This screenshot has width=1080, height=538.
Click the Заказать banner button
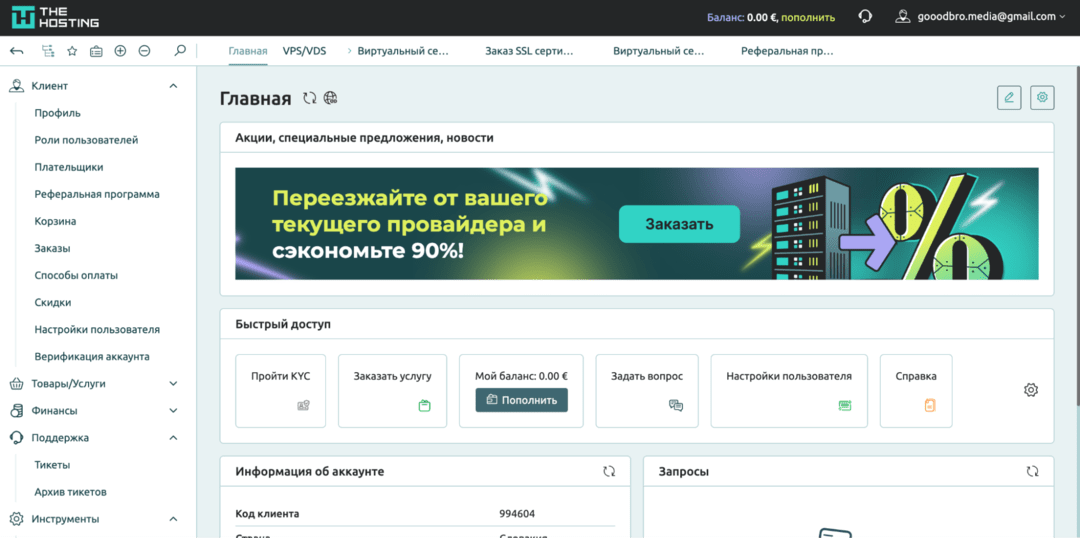coord(679,224)
